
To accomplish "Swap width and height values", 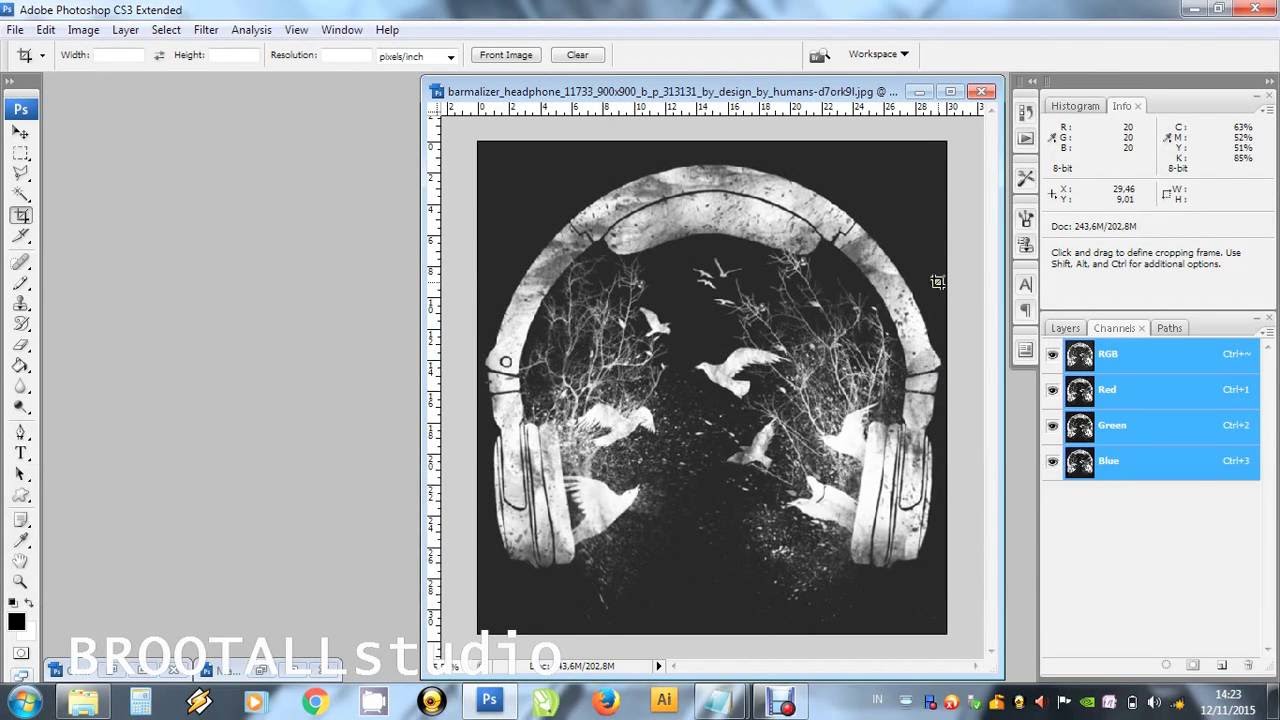I will [159, 55].
